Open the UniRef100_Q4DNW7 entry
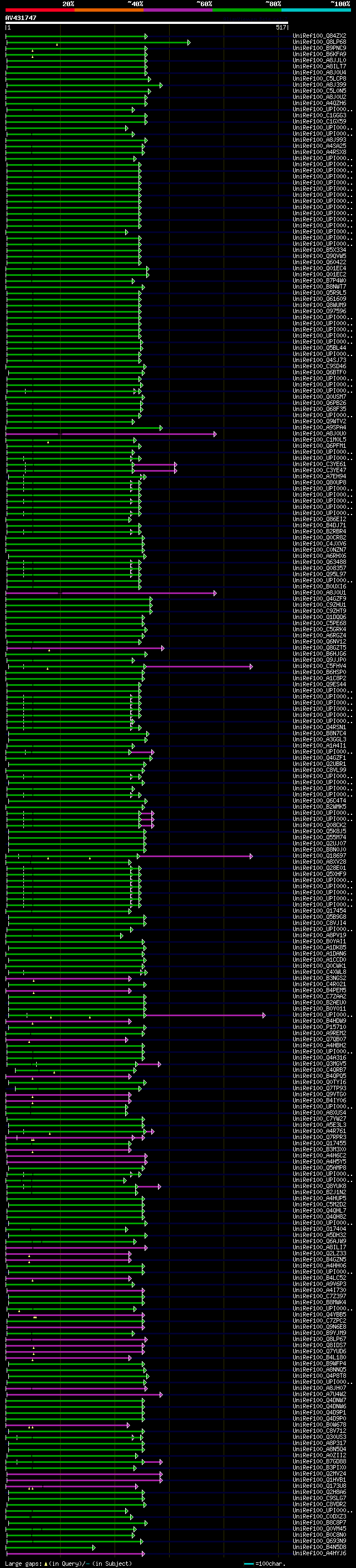 [319, 1400]
